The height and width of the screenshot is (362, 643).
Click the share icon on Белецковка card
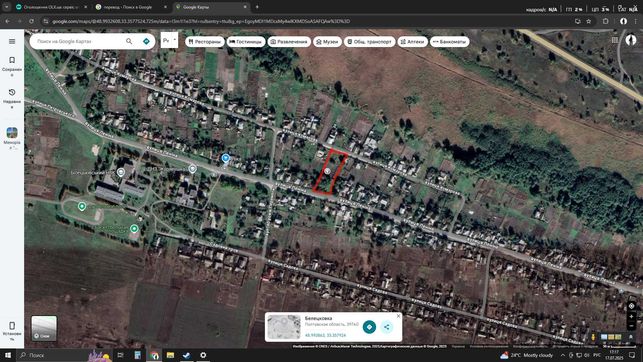[386, 327]
